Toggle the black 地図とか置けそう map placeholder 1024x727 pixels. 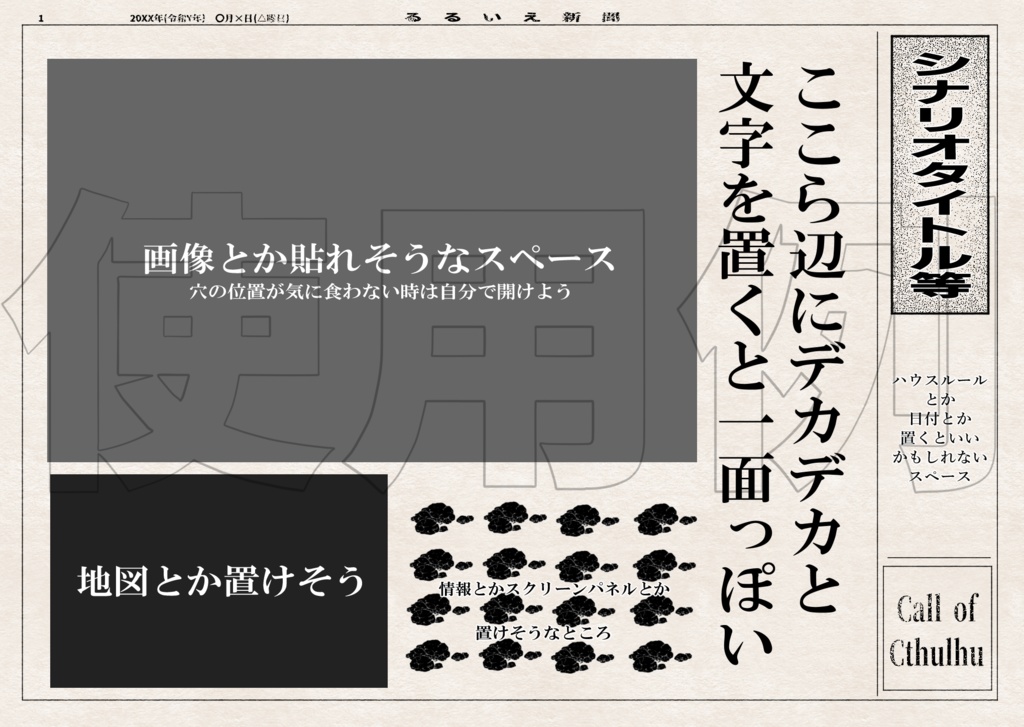pyautogui.click(x=220, y=578)
